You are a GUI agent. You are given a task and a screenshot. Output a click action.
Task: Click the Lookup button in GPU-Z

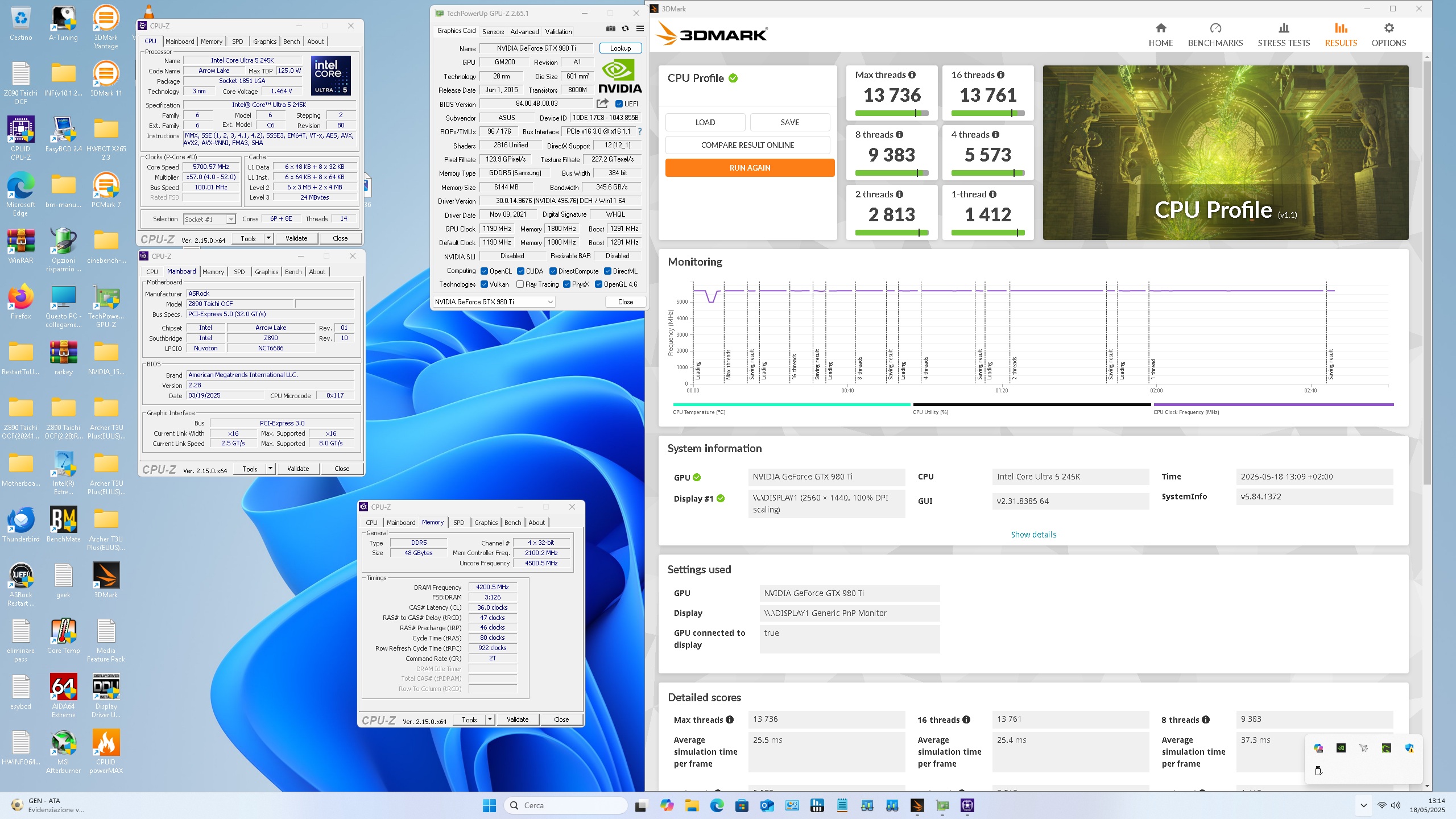point(621,48)
